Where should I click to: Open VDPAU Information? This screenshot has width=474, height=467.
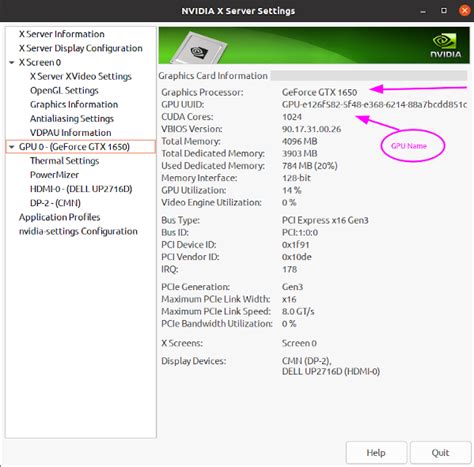(71, 133)
